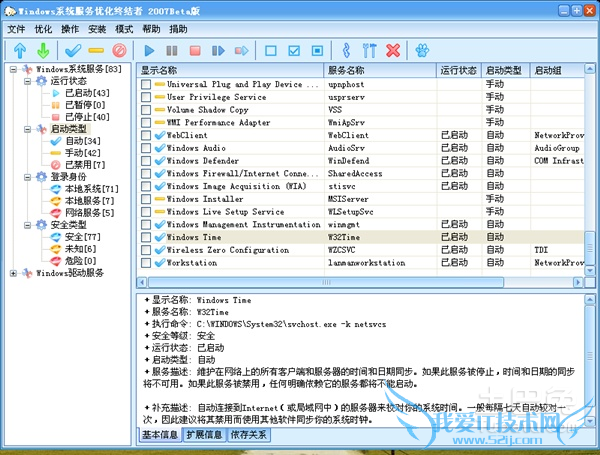600x455 pixels.
Task: Click the blue up arrow toolbar icon
Action: 20,51
